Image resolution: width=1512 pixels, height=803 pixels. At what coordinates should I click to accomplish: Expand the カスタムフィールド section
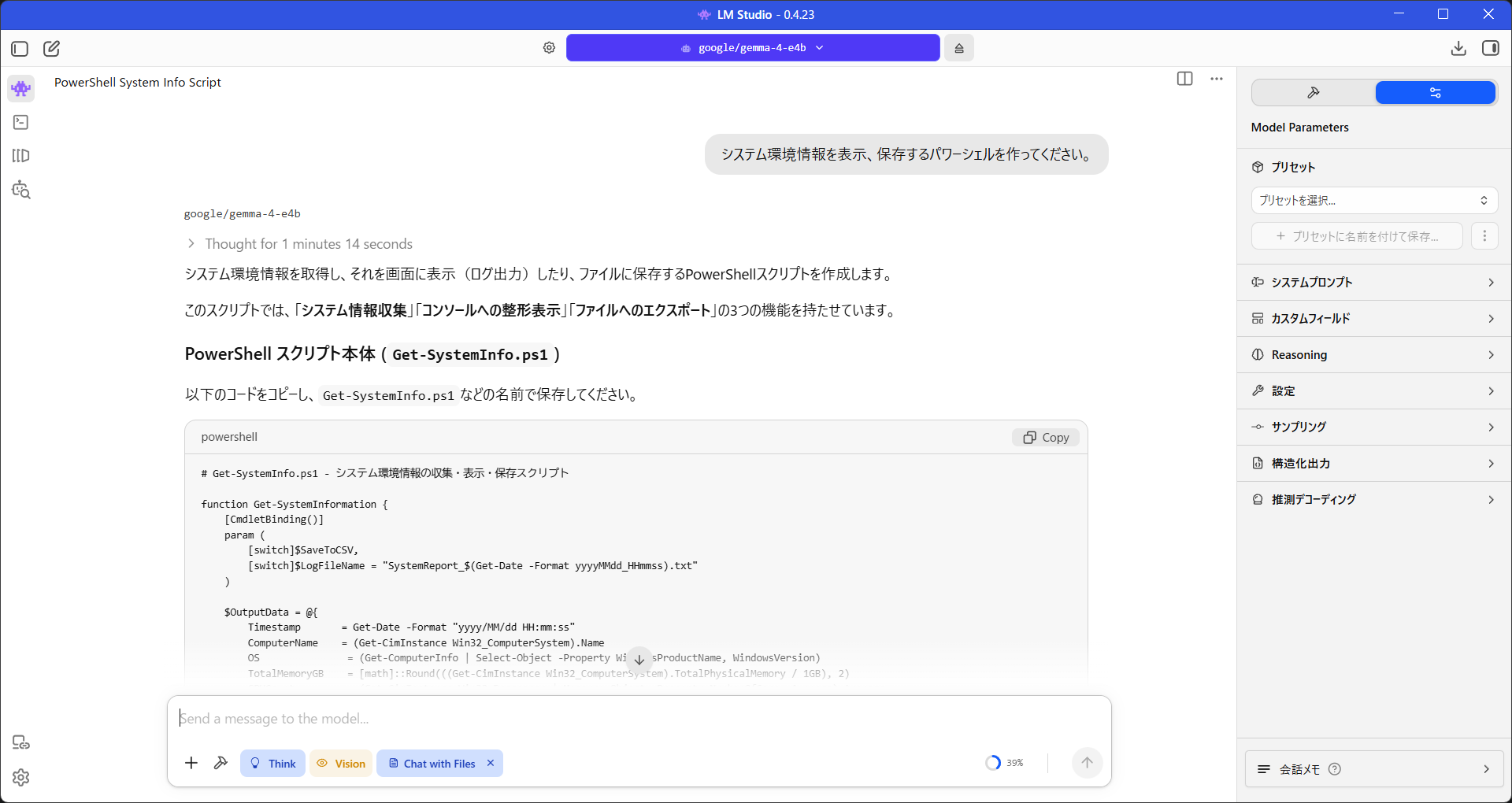[x=1374, y=319]
